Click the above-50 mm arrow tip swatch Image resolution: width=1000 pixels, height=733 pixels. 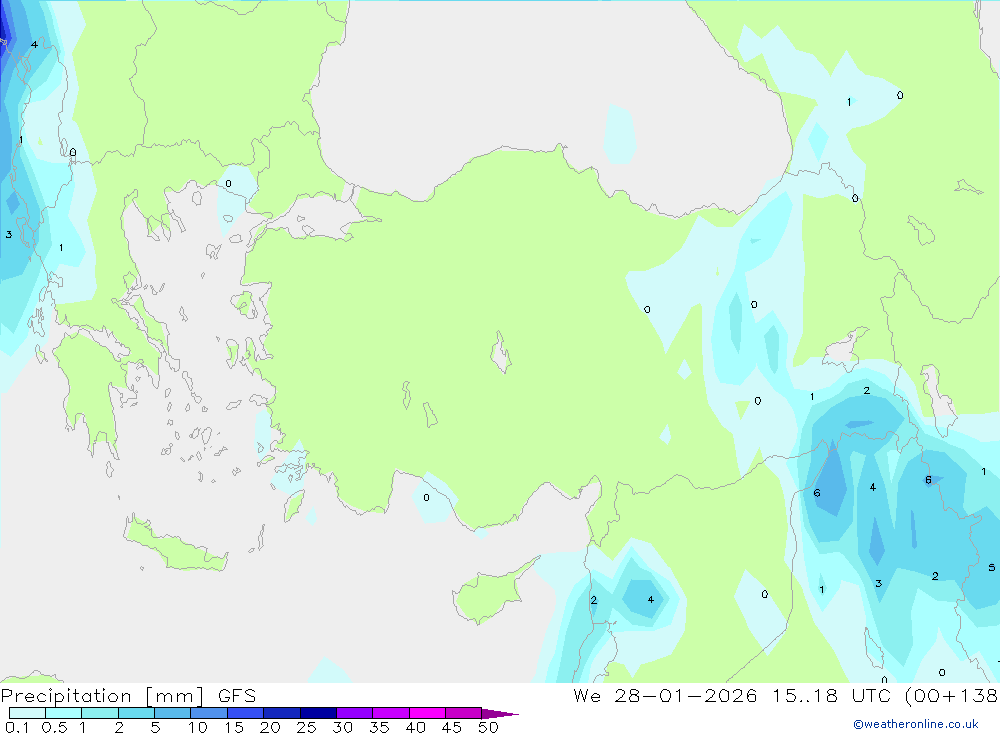[x=500, y=714]
